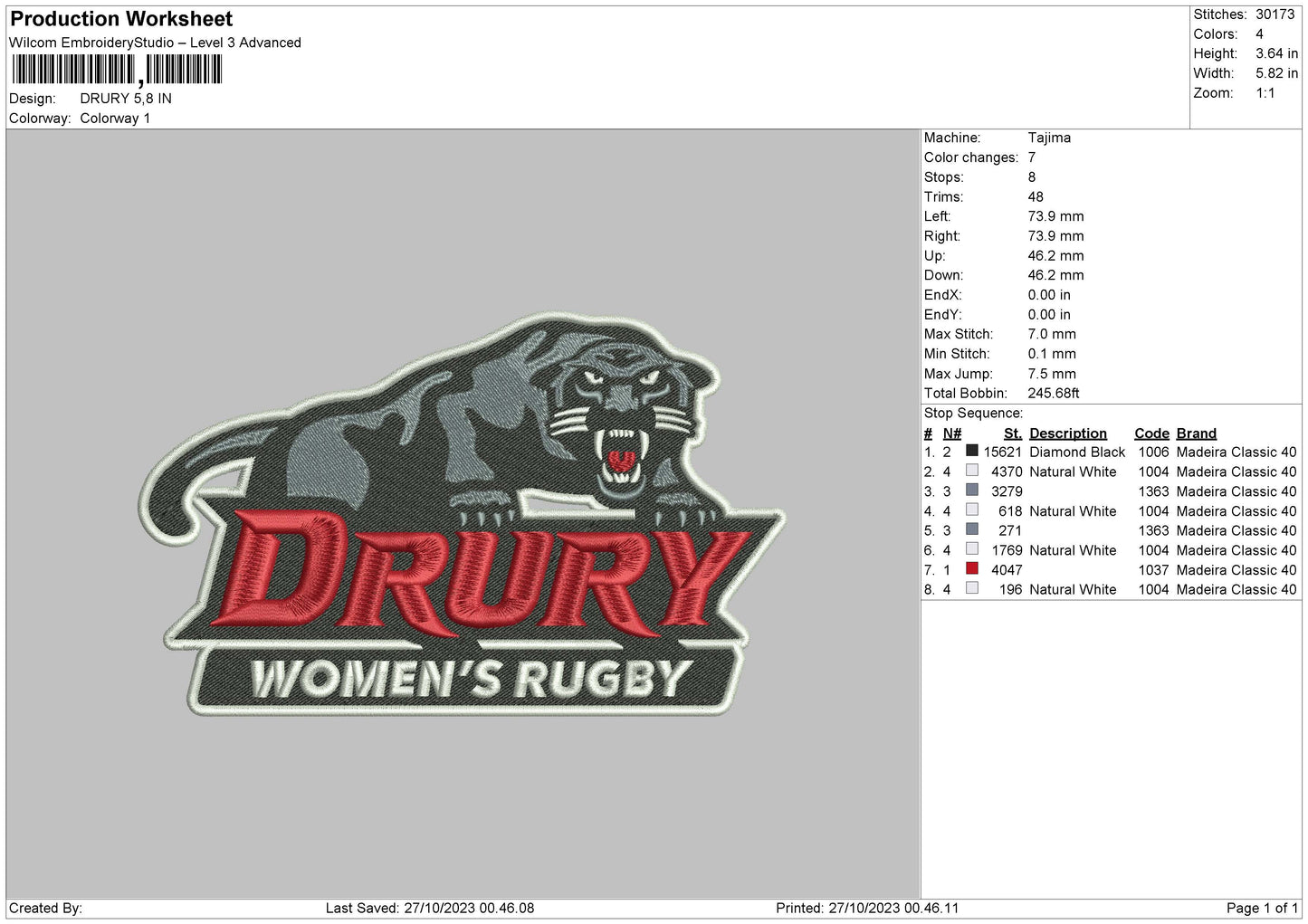Click the 'N#' column header
1308x924 pixels.
pyautogui.click(x=952, y=433)
